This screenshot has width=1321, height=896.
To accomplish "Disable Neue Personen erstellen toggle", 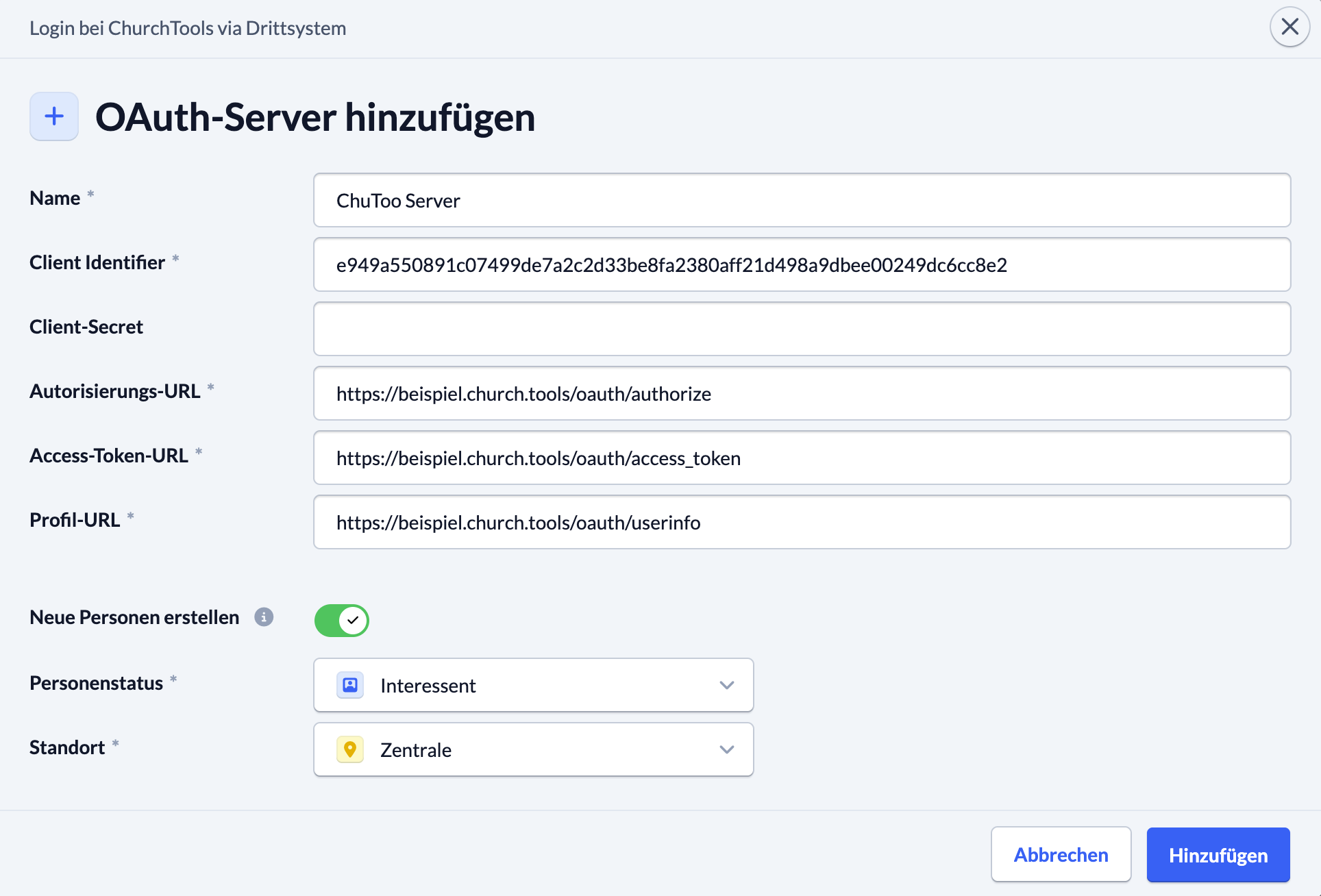I will click(x=341, y=621).
